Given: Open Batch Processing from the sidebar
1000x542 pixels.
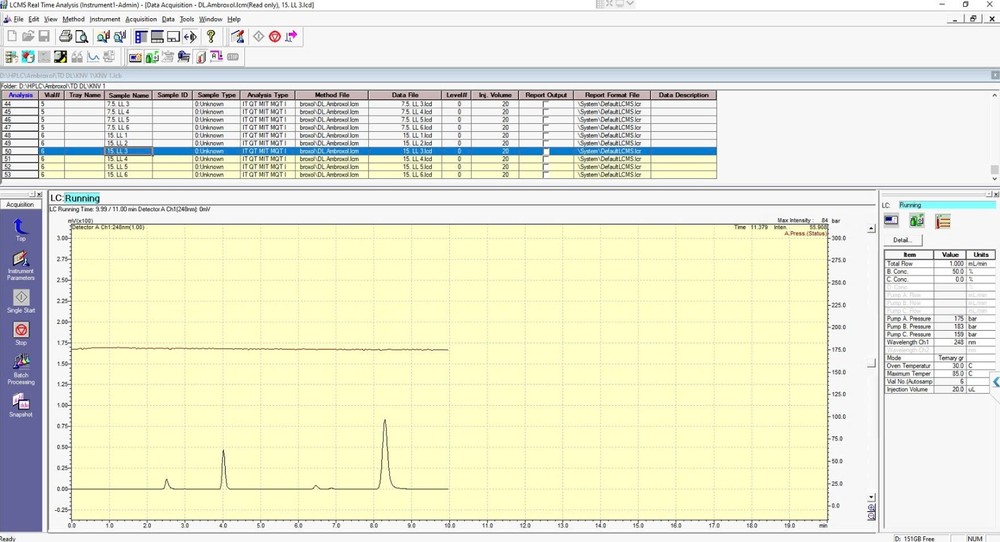Looking at the screenshot, I should coord(21,369).
